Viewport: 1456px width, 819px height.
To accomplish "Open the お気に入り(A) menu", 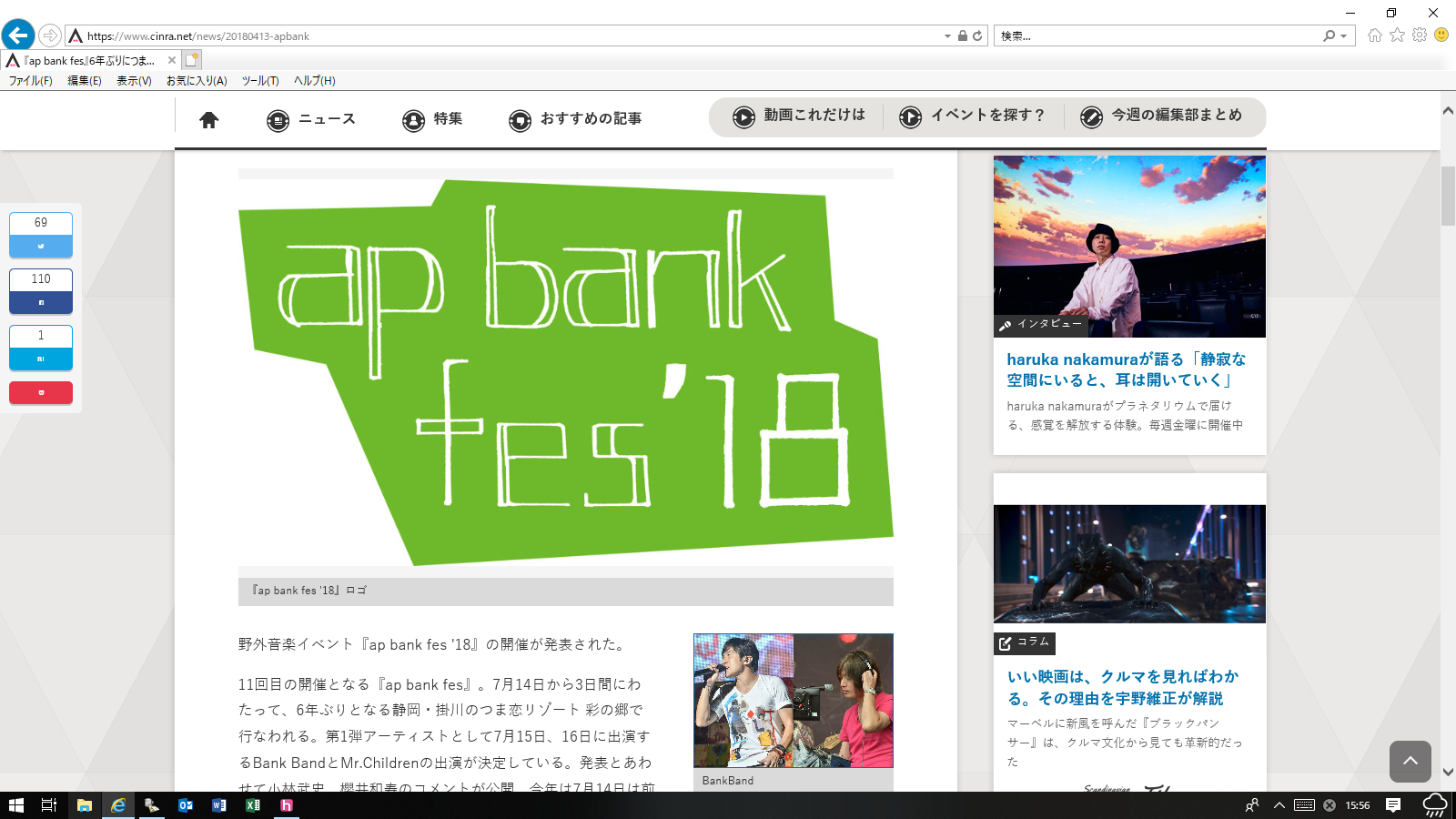I will pos(197,80).
